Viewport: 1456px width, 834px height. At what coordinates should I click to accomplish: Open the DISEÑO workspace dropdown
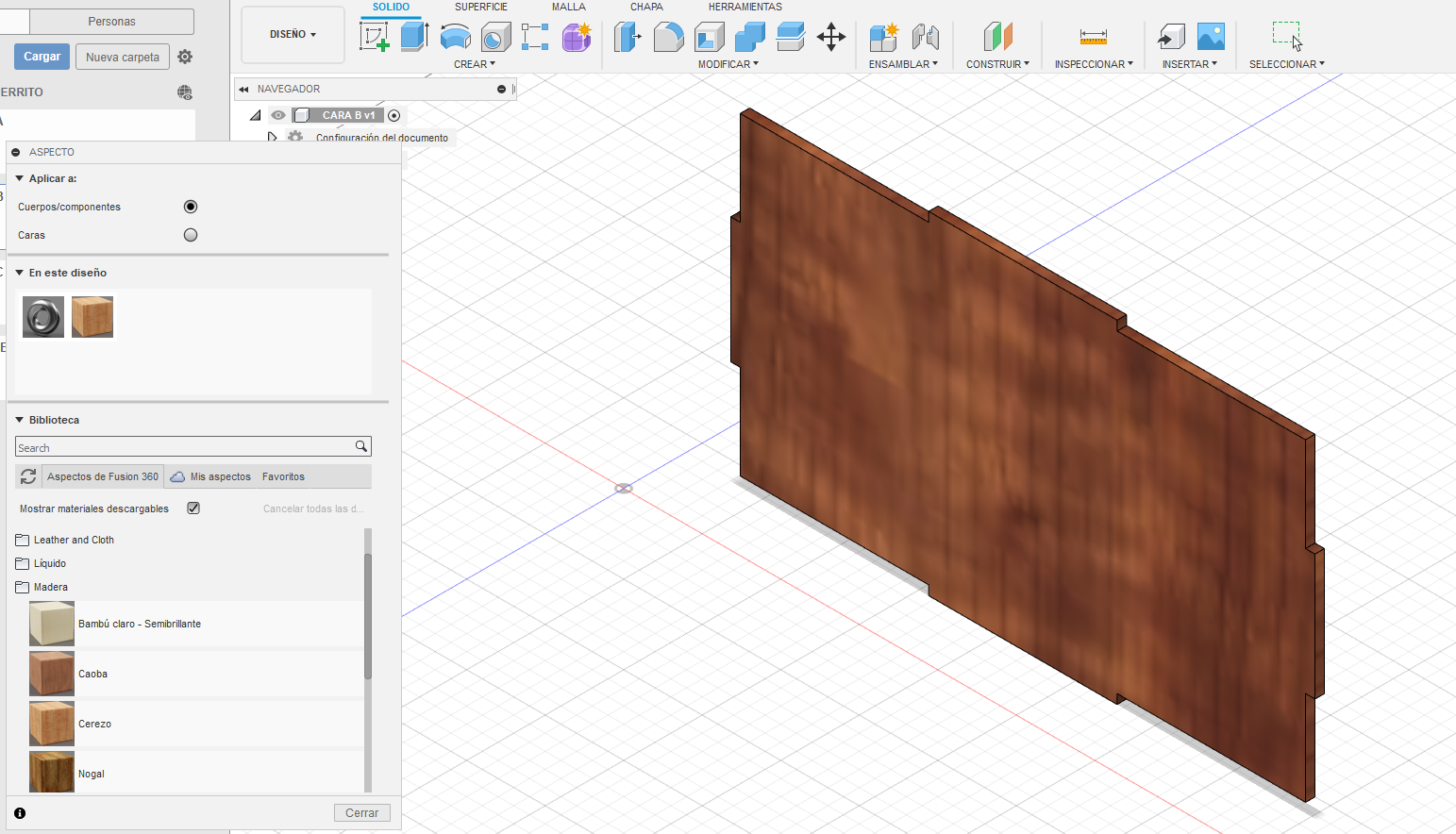click(x=293, y=34)
